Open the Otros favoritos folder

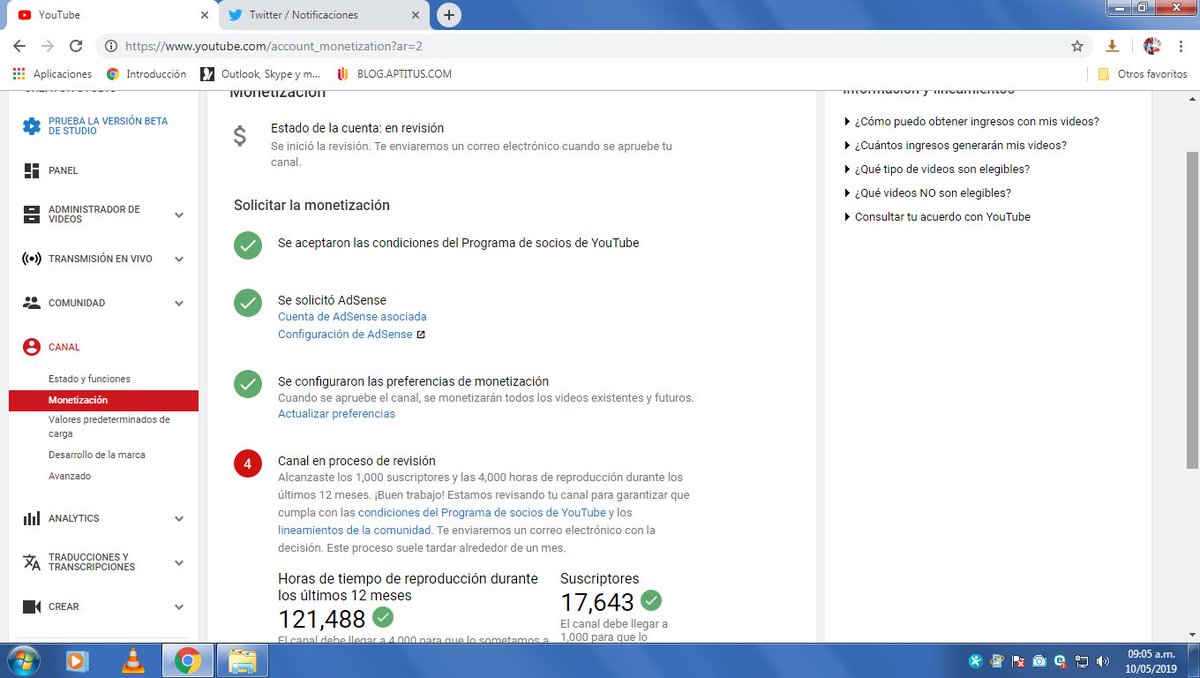point(1142,74)
